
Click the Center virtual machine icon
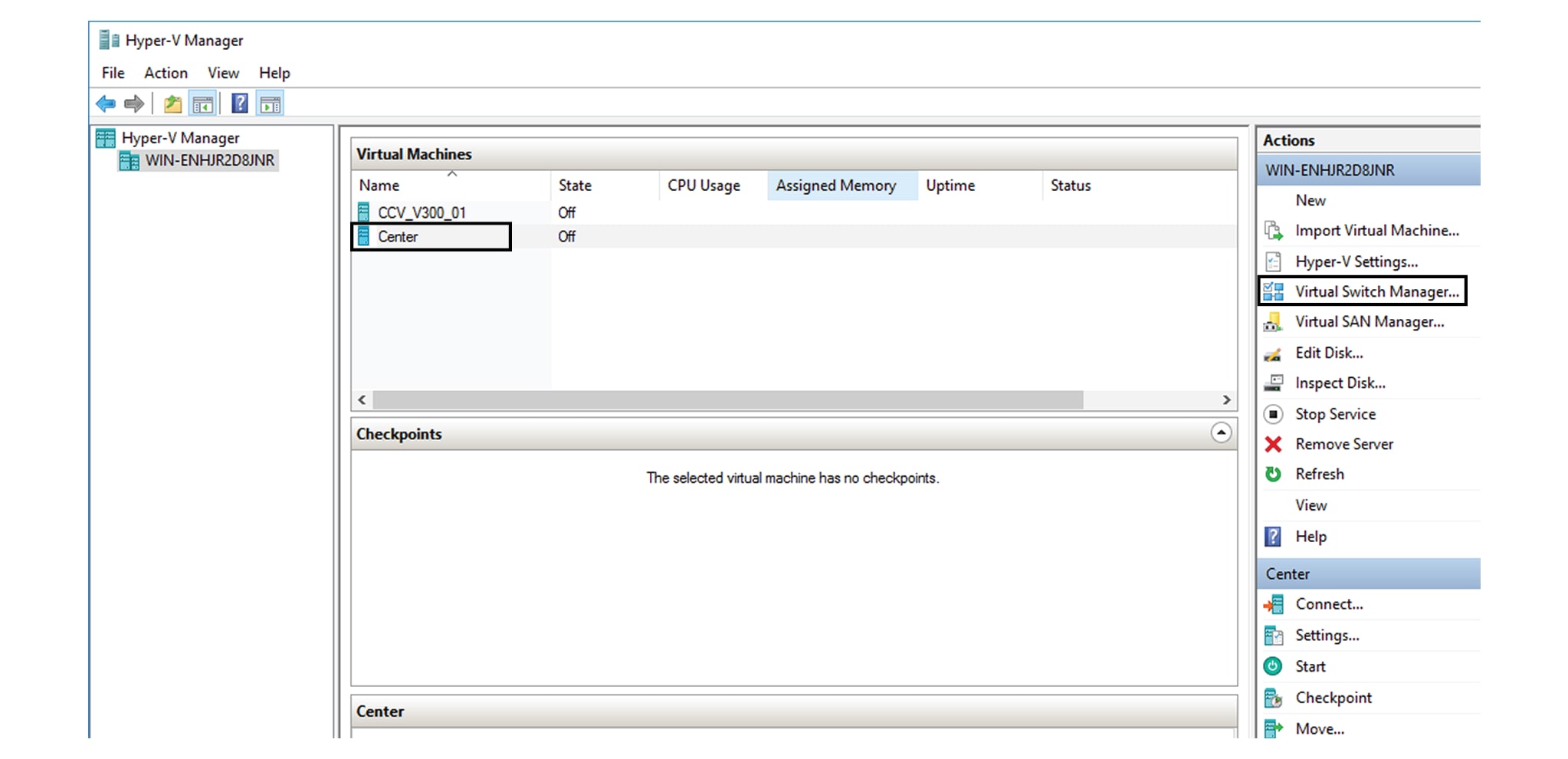[364, 236]
